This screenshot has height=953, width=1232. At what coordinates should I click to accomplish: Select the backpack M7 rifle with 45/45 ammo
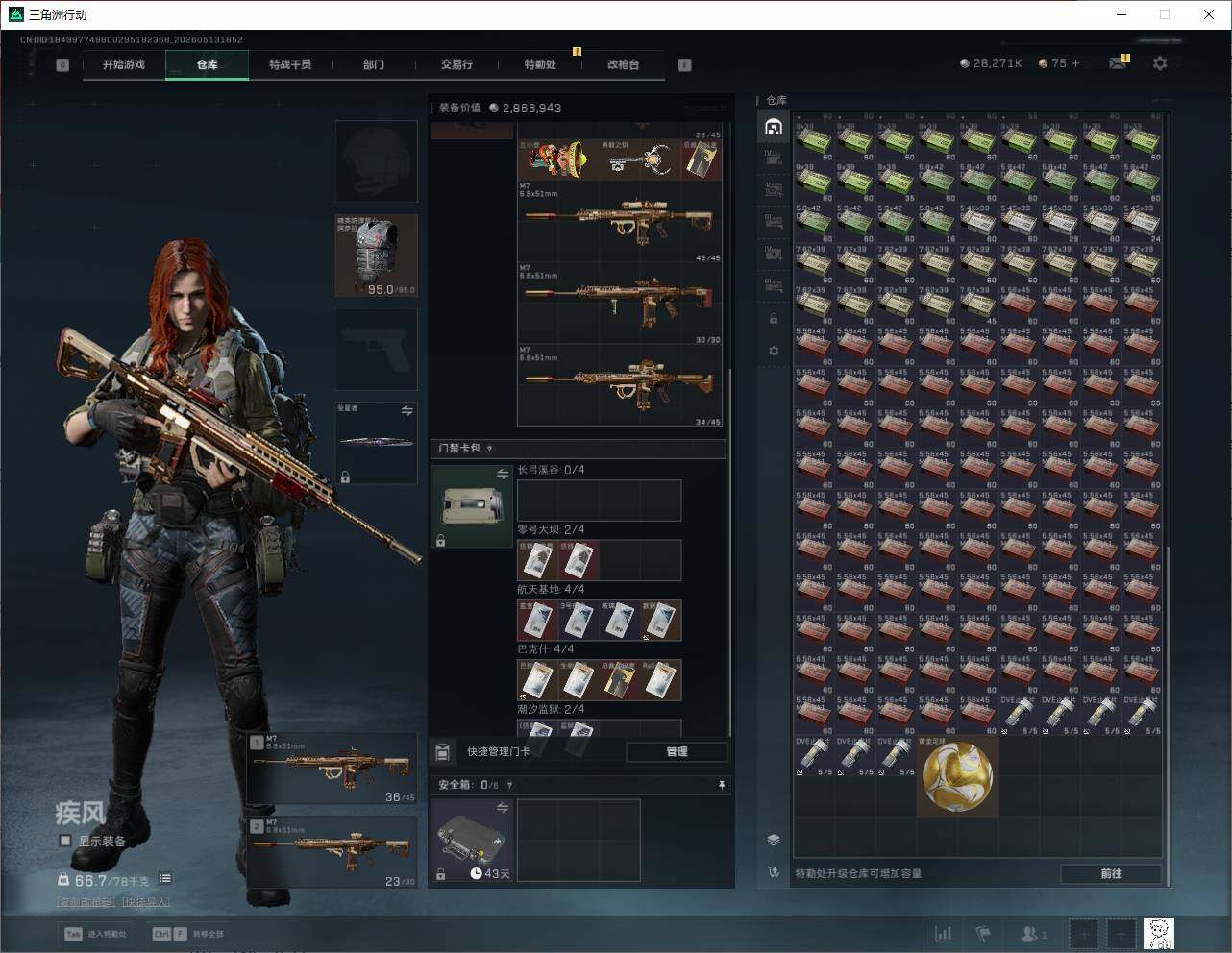click(x=620, y=222)
